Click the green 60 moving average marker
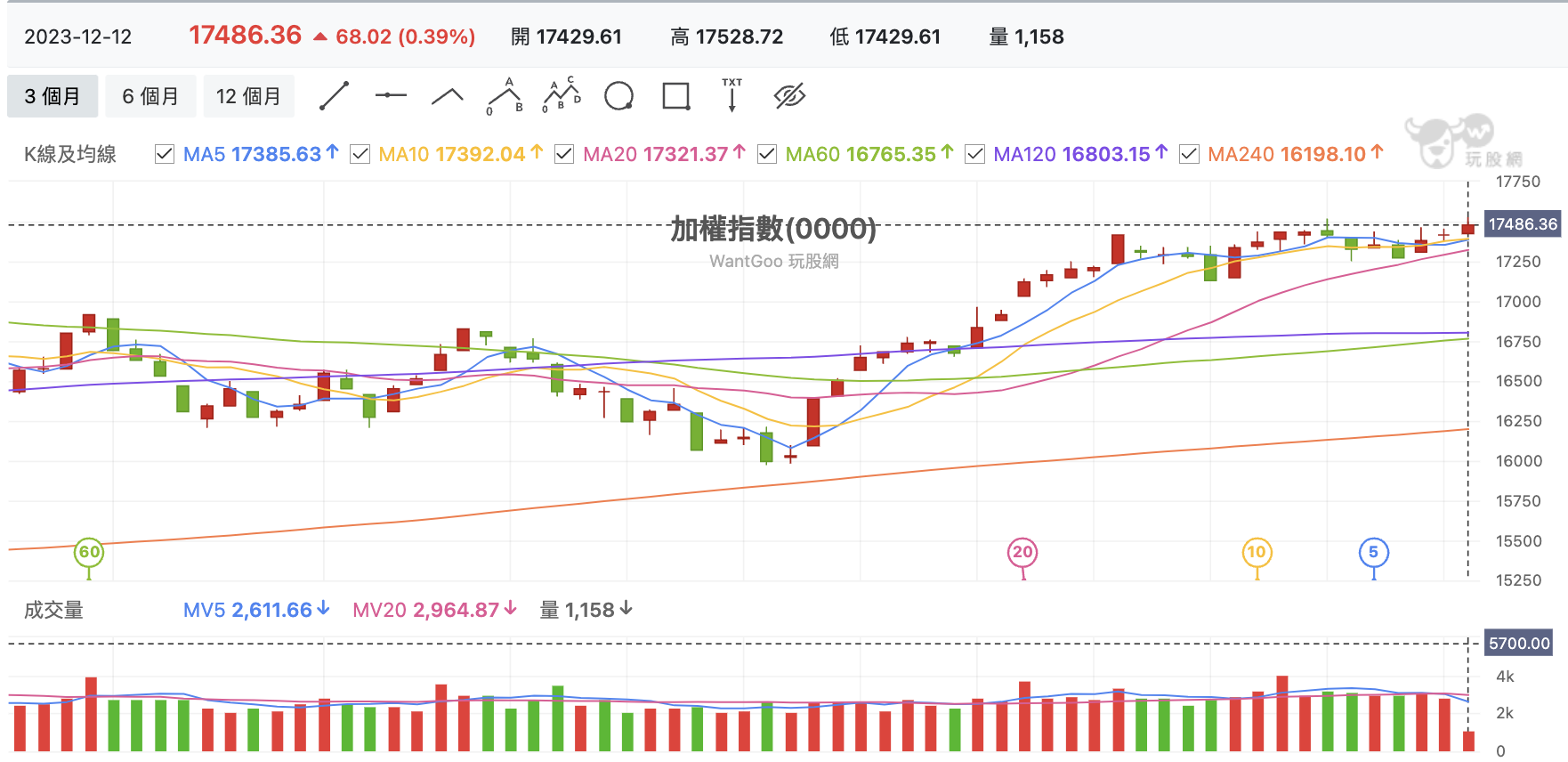 (89, 553)
